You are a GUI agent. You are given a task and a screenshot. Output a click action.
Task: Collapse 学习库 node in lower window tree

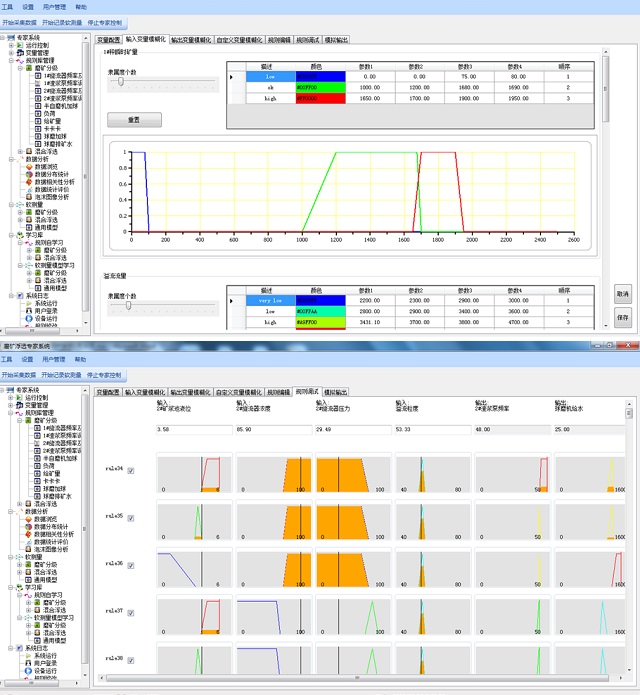point(10,586)
